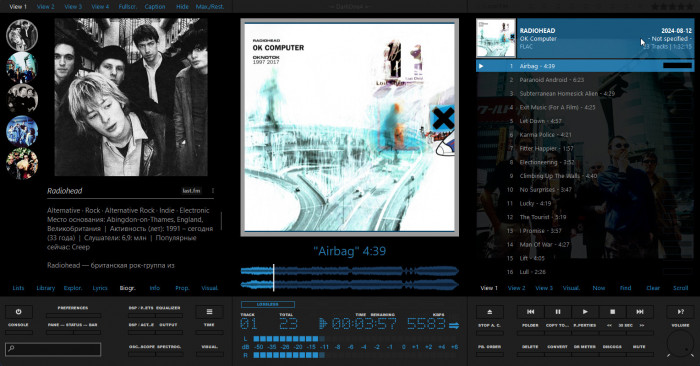Click the Delete button

click(530, 354)
